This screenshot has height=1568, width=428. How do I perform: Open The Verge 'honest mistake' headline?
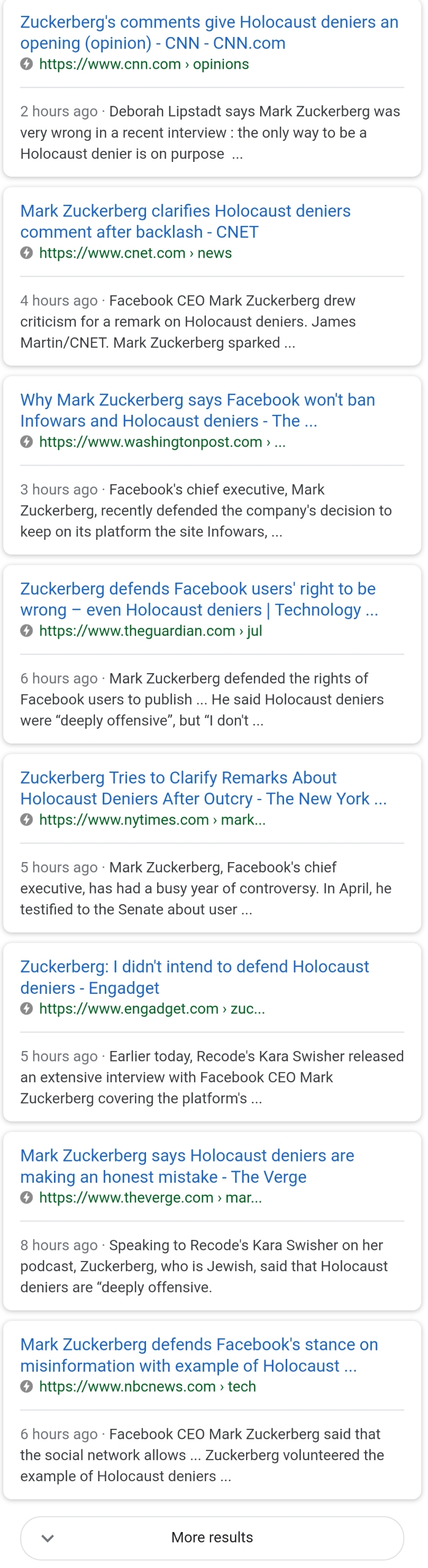(187, 1166)
